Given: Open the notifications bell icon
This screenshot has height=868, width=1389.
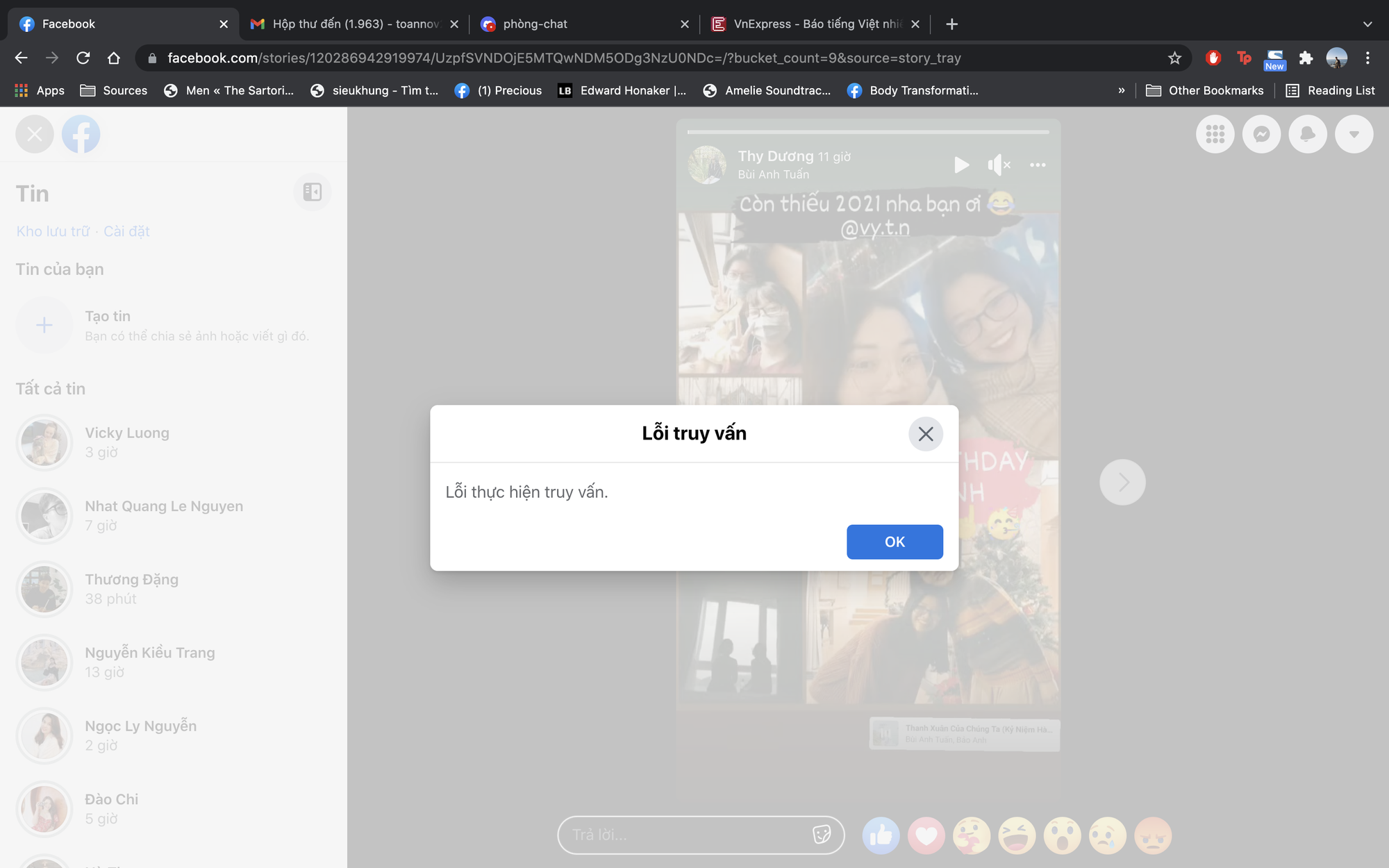Looking at the screenshot, I should pos(1308,134).
